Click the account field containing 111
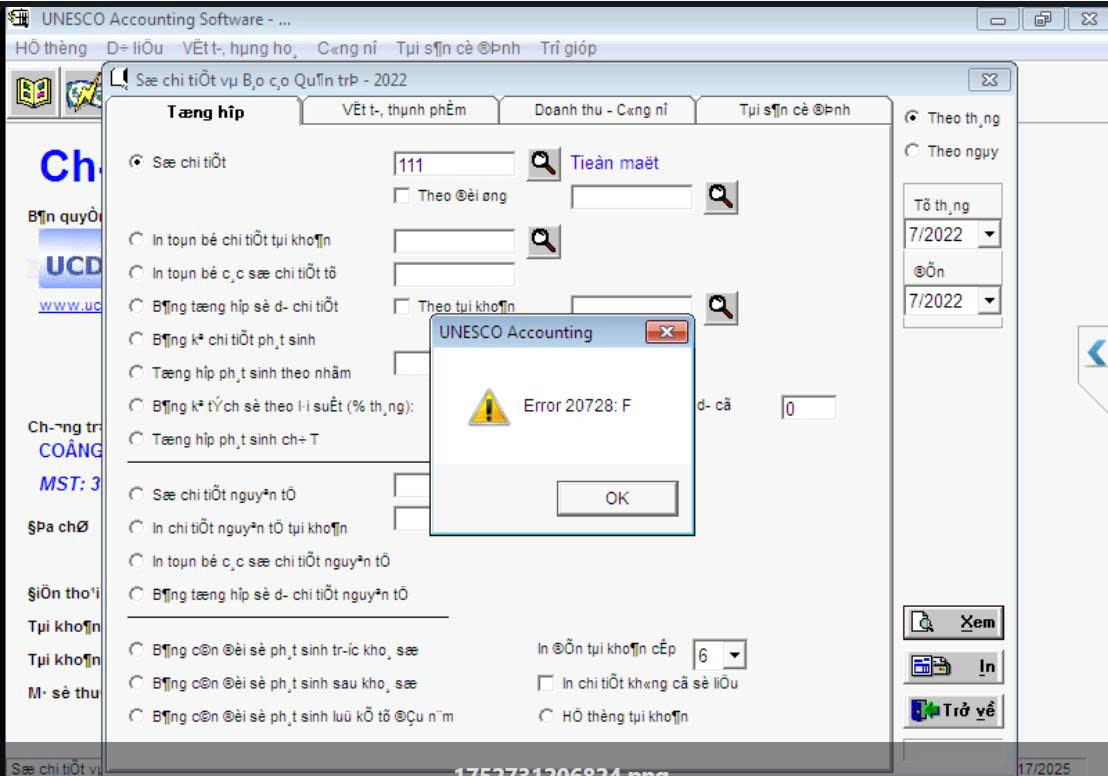Viewport: 1108px width, 776px height. click(454, 164)
